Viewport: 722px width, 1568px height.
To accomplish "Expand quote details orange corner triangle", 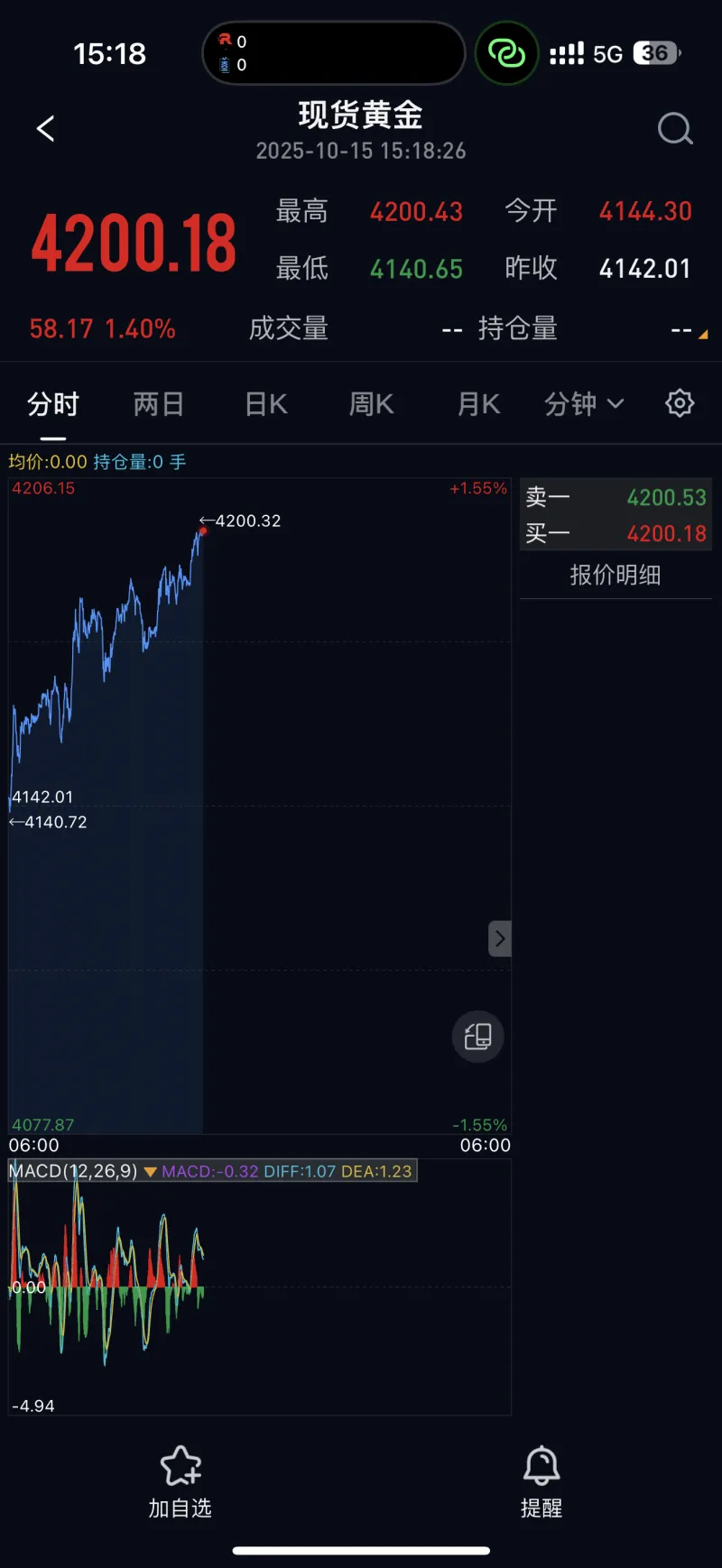I will point(702,335).
